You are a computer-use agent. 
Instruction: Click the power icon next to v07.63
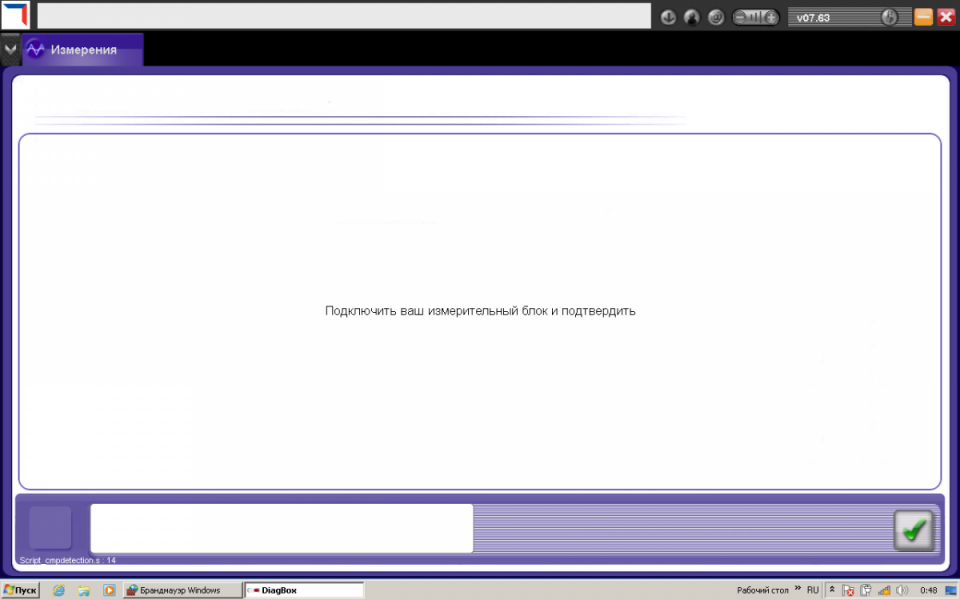tap(888, 17)
